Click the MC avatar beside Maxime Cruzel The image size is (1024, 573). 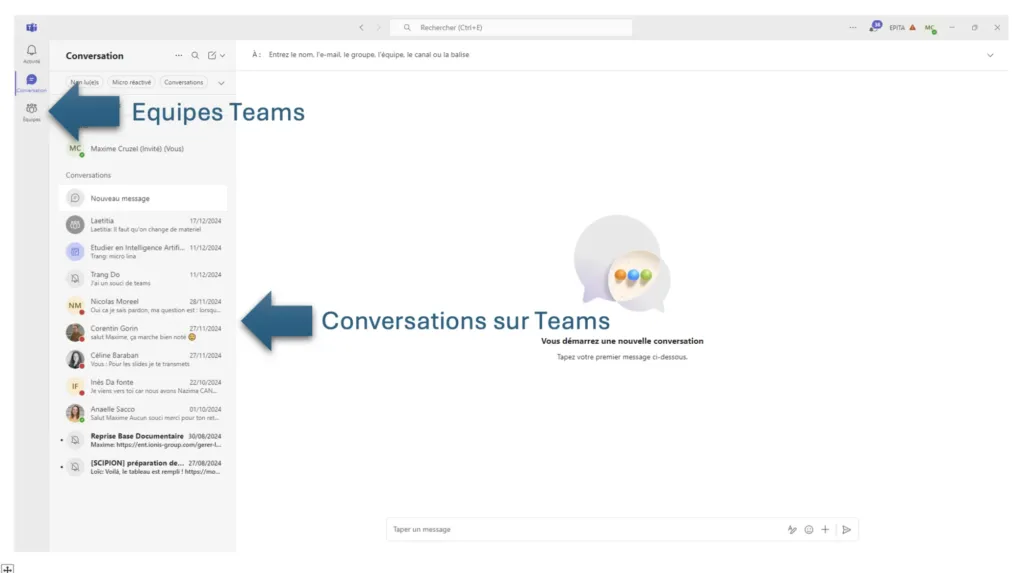[75, 149]
